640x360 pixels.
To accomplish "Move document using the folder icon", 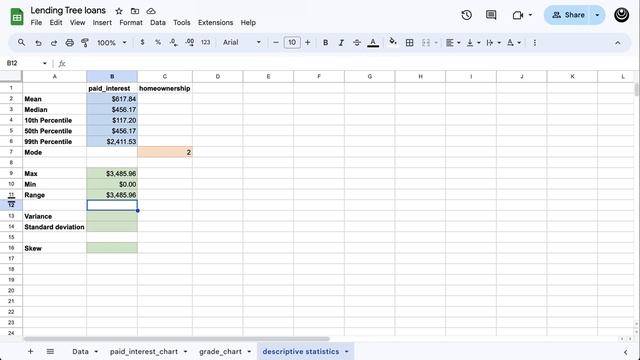I will tap(135, 11).
